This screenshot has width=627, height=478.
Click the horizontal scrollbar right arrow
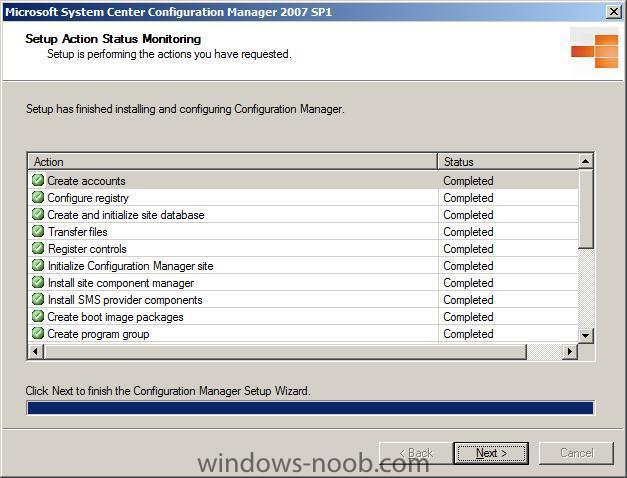569,352
